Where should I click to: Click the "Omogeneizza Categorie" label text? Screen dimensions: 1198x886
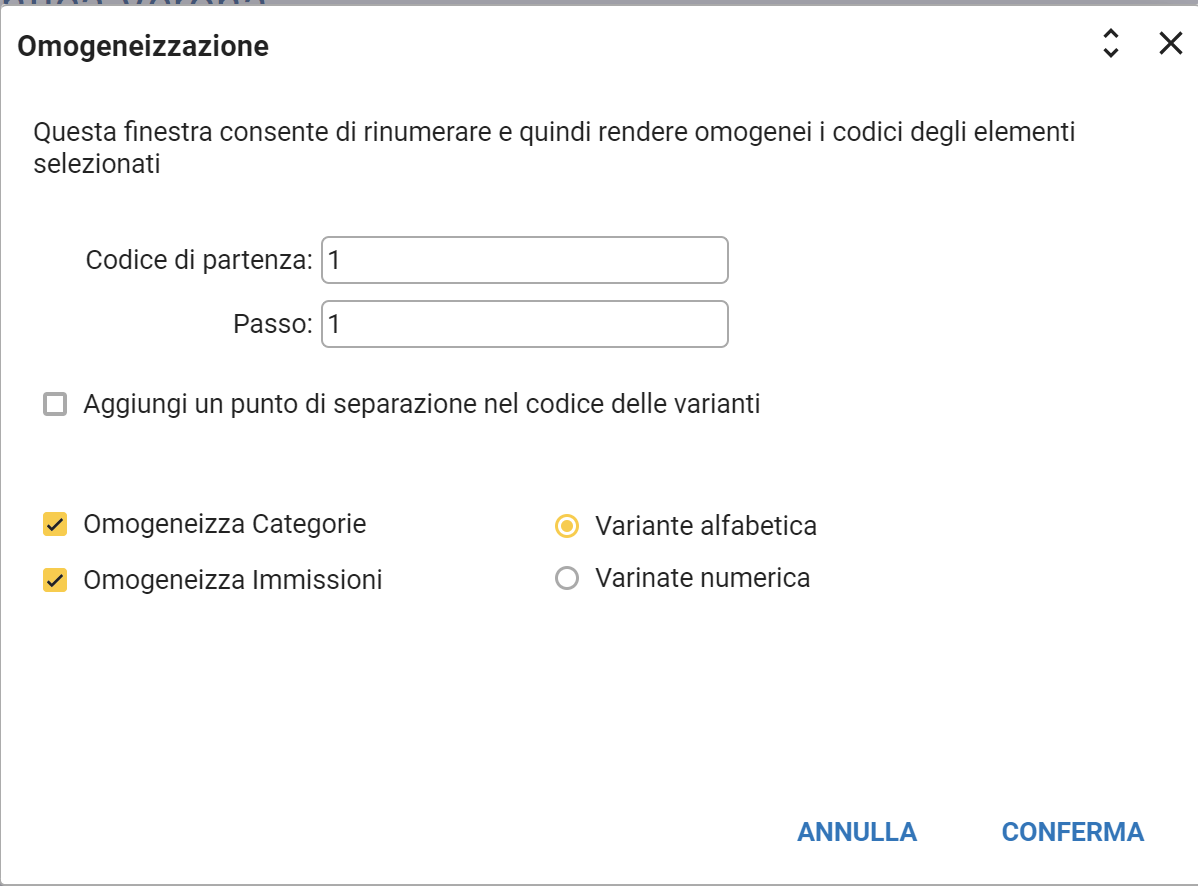click(225, 524)
